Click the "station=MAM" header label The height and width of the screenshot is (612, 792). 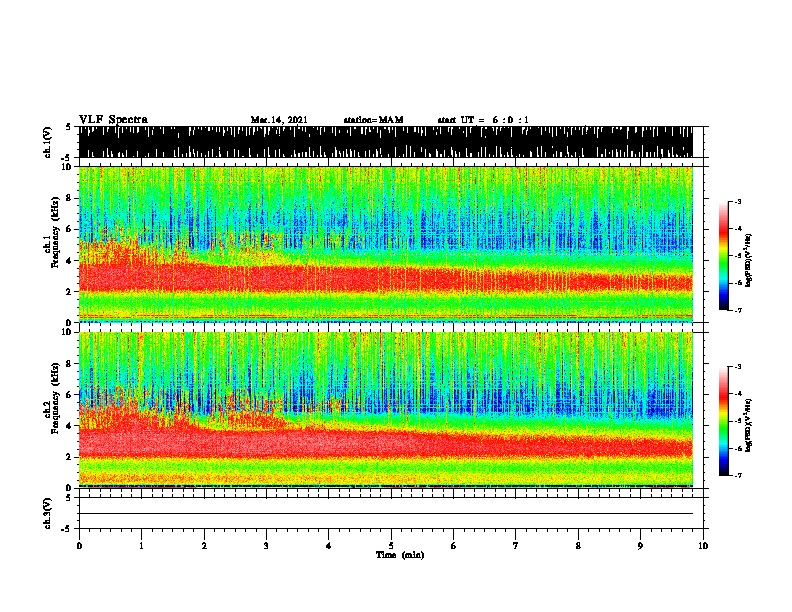373,120
